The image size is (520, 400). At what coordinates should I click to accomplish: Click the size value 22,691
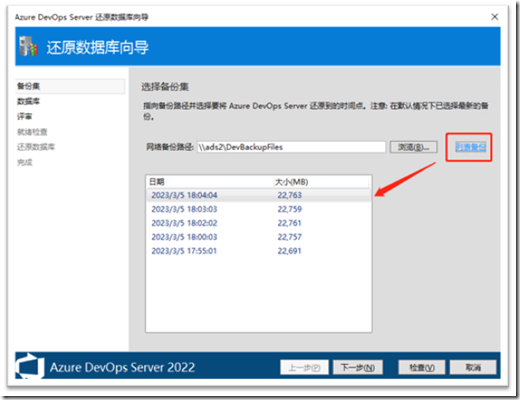tap(290, 251)
